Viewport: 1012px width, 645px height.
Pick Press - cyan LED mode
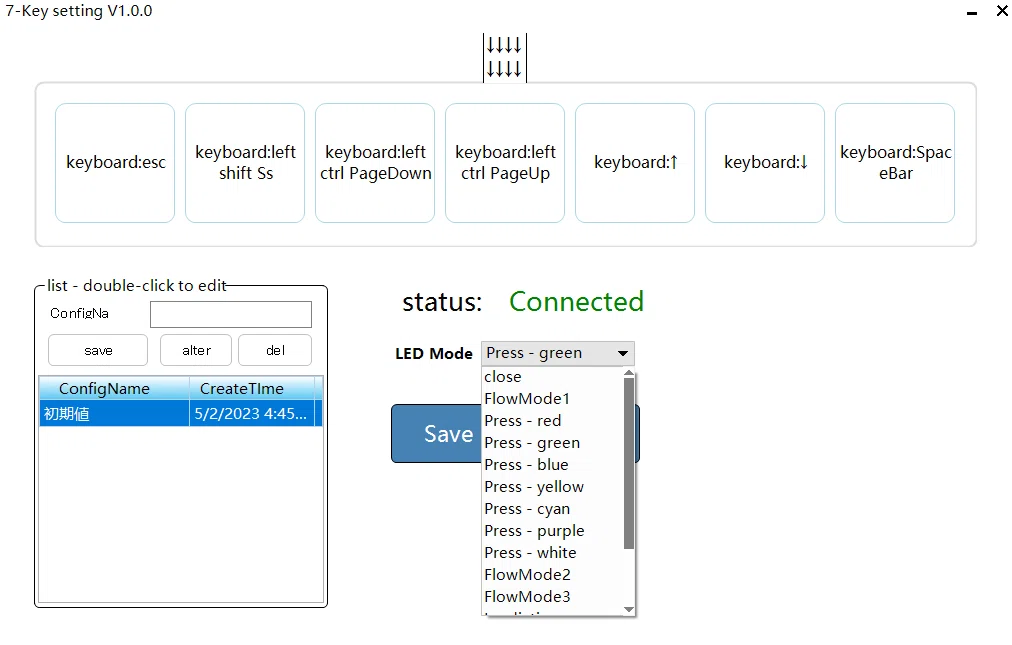pyautogui.click(x=554, y=508)
